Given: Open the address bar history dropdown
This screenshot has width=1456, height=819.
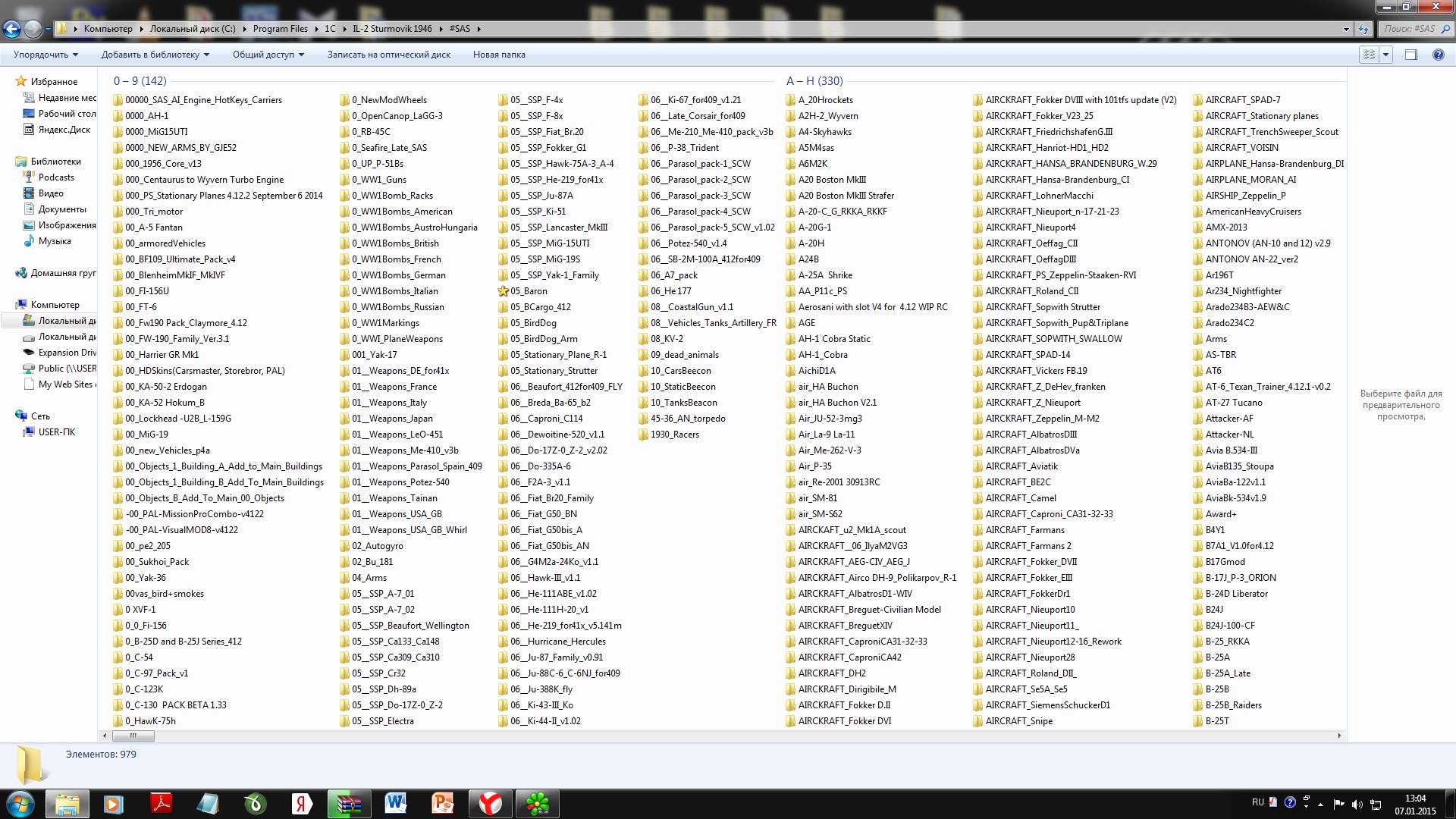Looking at the screenshot, I should (1346, 29).
